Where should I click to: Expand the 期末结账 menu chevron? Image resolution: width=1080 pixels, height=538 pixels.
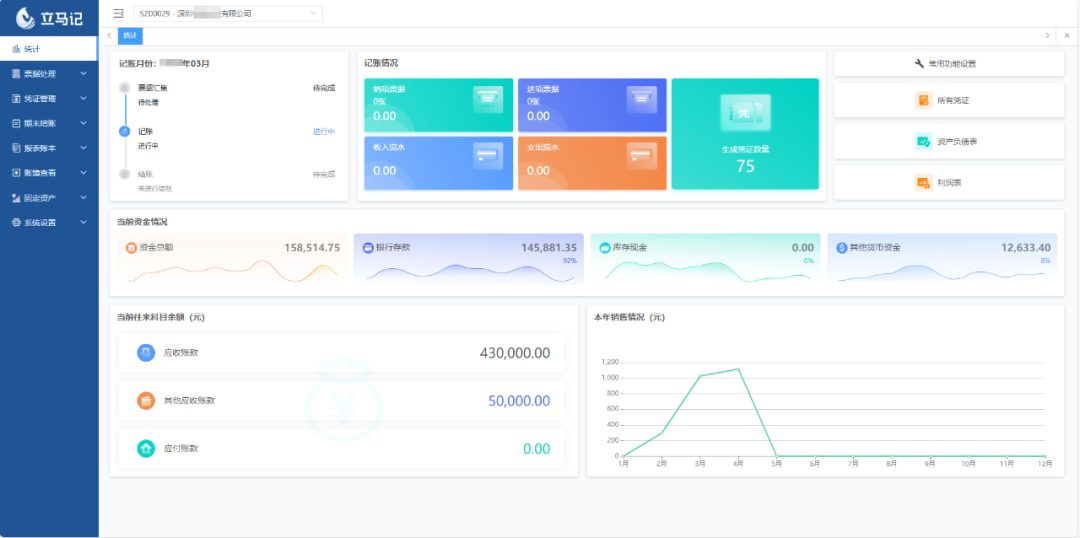(83, 123)
